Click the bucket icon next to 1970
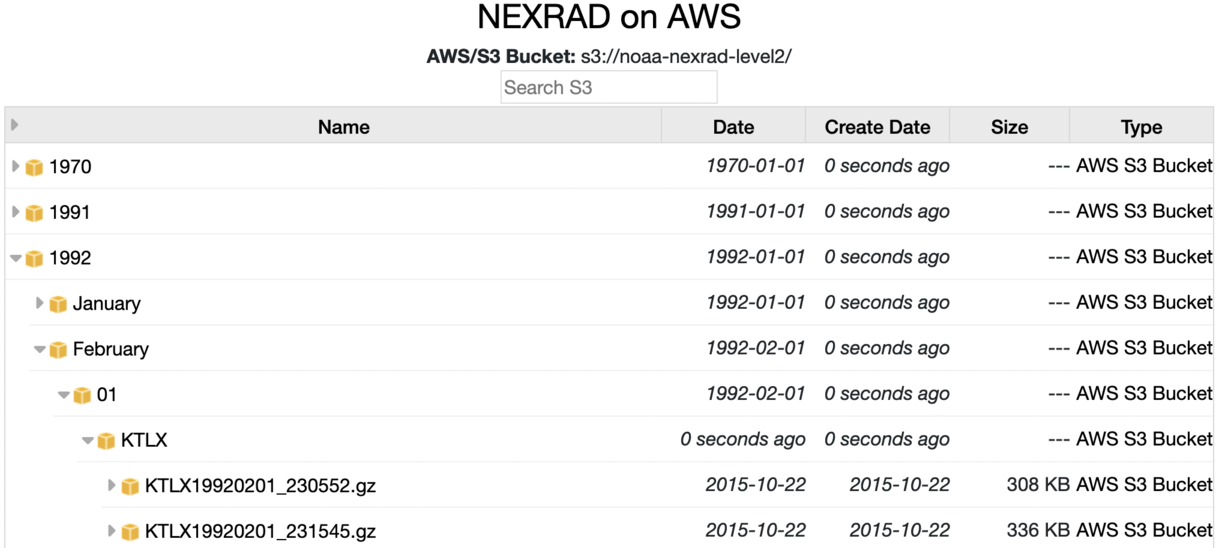Screen dimensions: 1222x548 click(x=34, y=167)
